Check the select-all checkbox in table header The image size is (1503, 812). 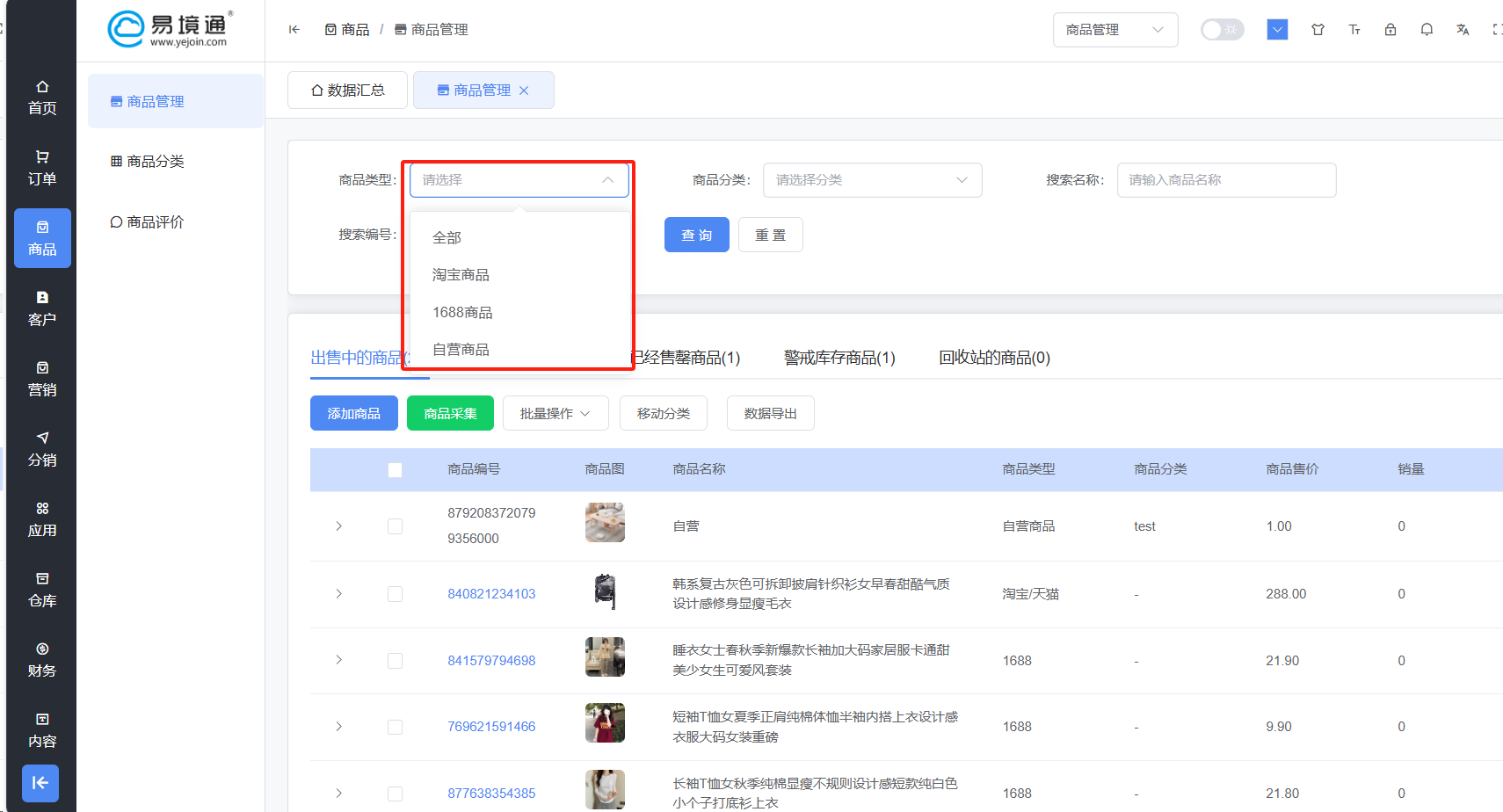(395, 470)
